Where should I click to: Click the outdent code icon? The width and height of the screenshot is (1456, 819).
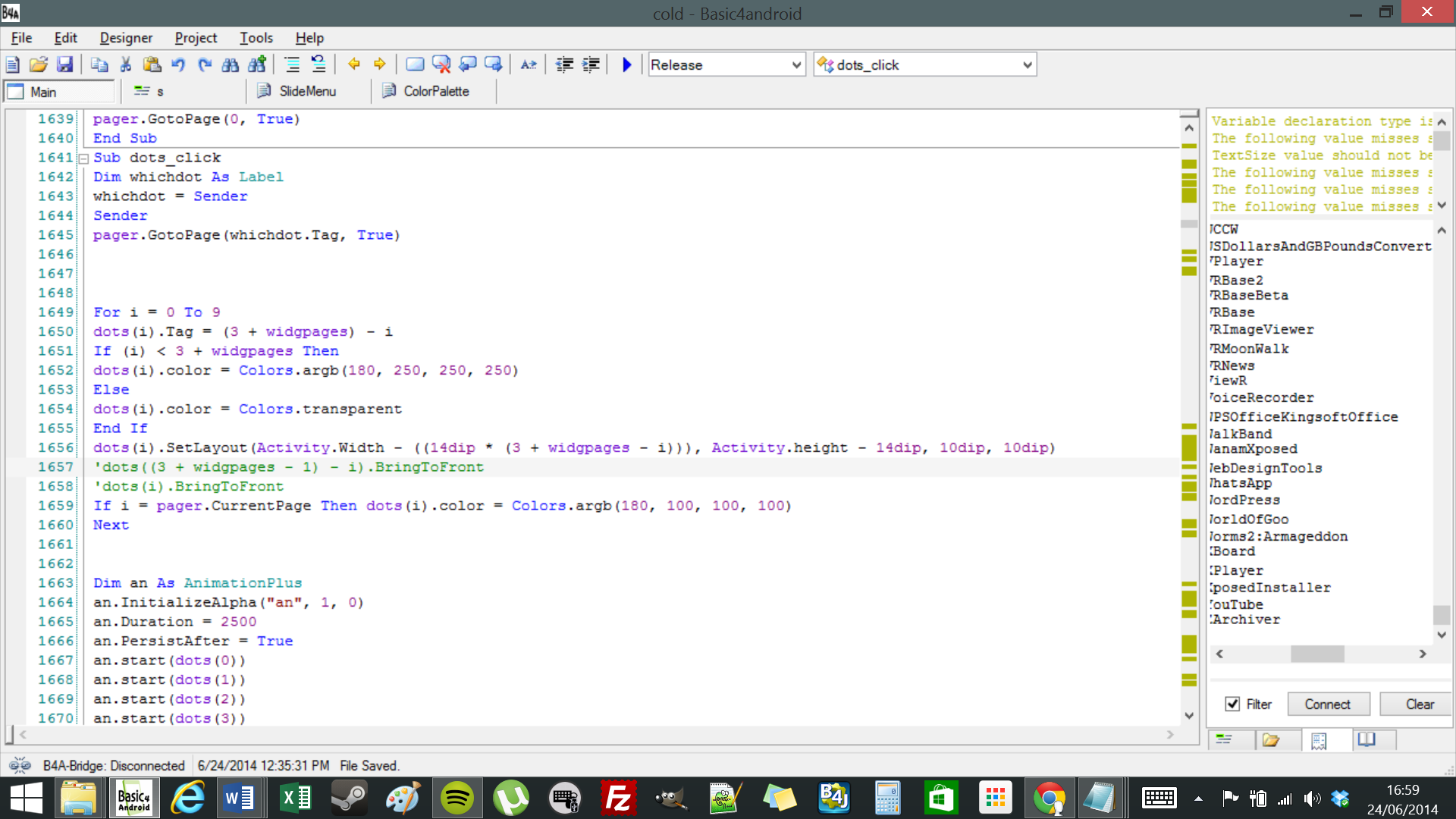564,64
